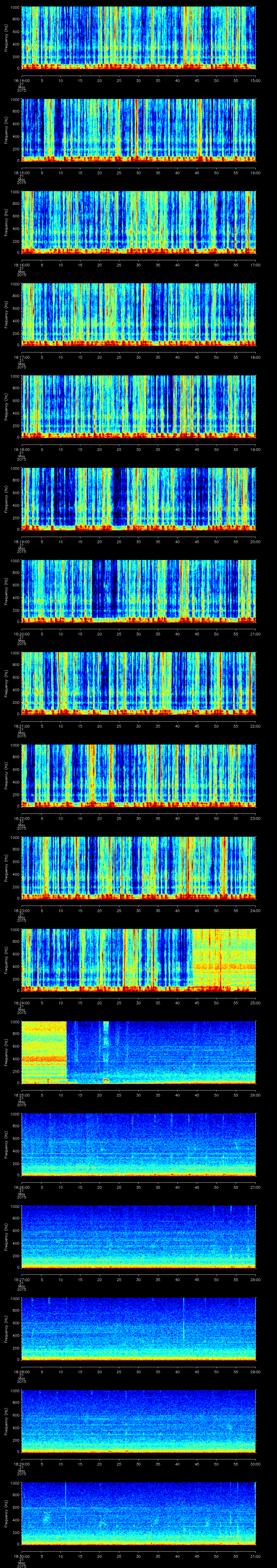Click the 18:16:00 start time label
Viewport: 277px width, 1568px height.
pos(21,265)
